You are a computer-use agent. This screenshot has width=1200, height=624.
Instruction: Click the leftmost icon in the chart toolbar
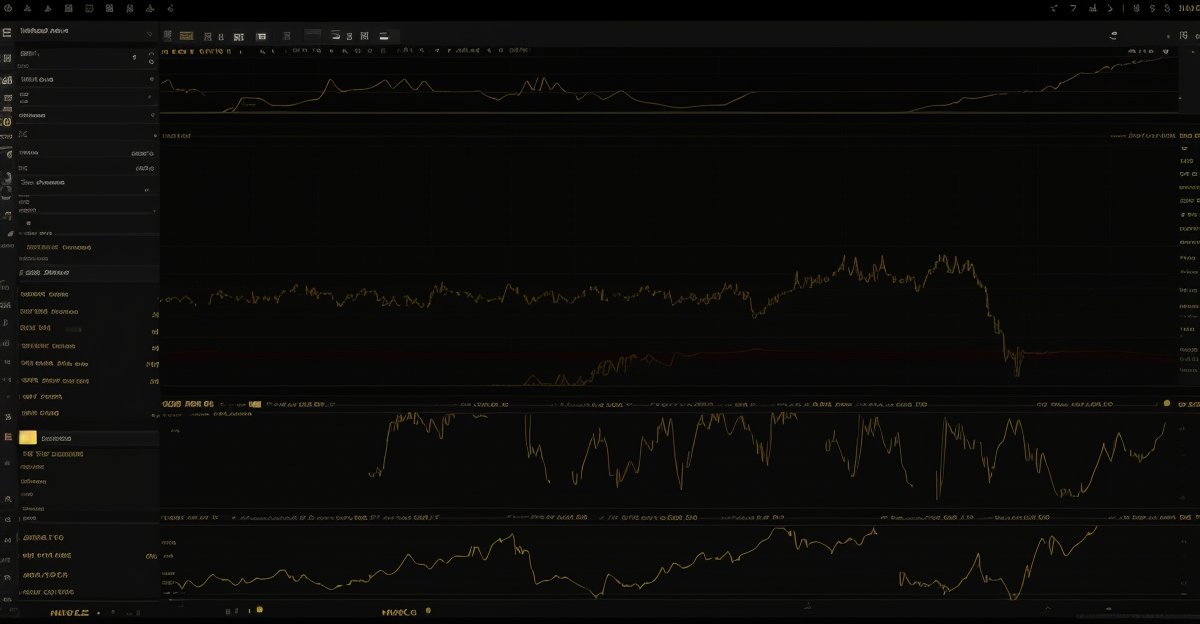[167, 36]
